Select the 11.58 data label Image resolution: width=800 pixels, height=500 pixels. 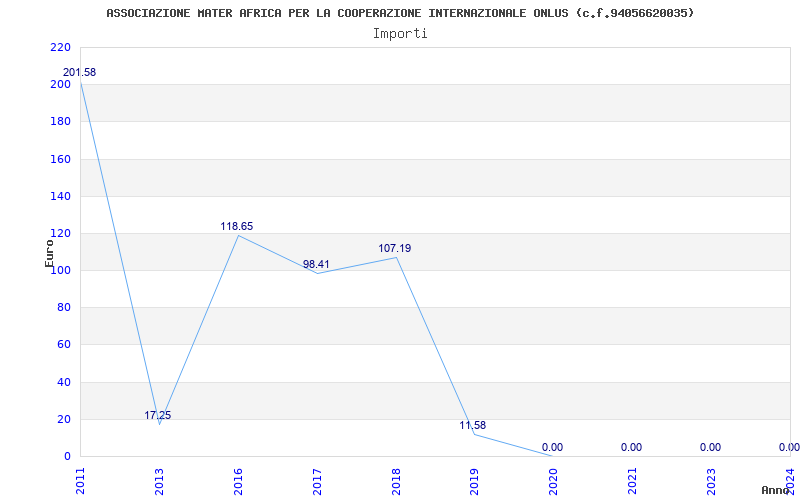473,425
